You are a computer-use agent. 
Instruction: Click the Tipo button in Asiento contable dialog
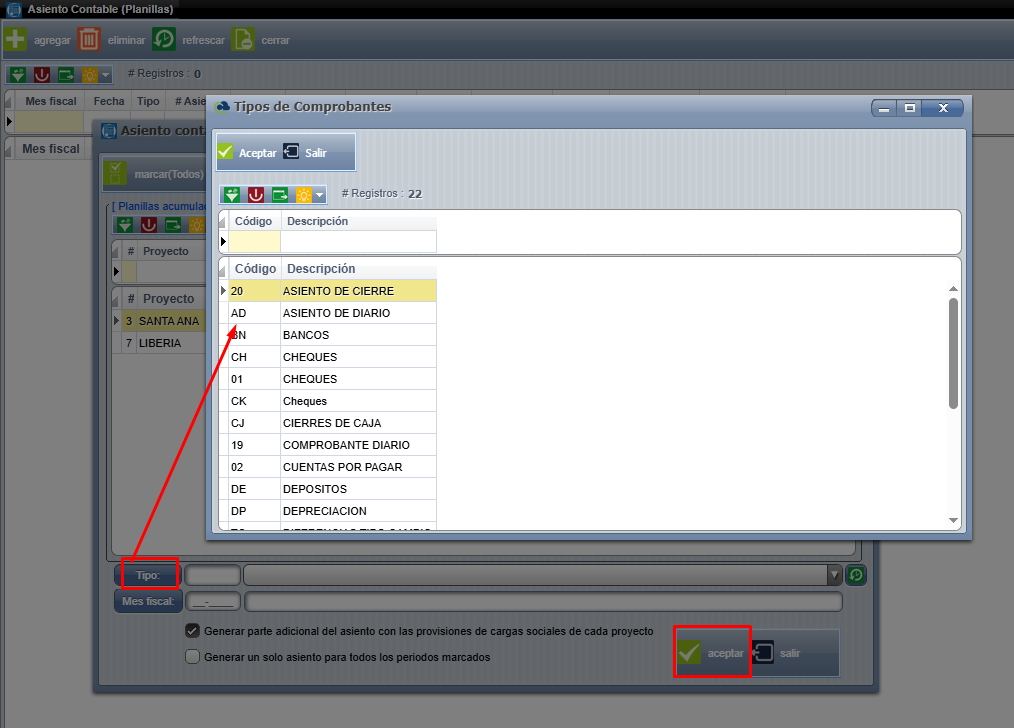148,575
